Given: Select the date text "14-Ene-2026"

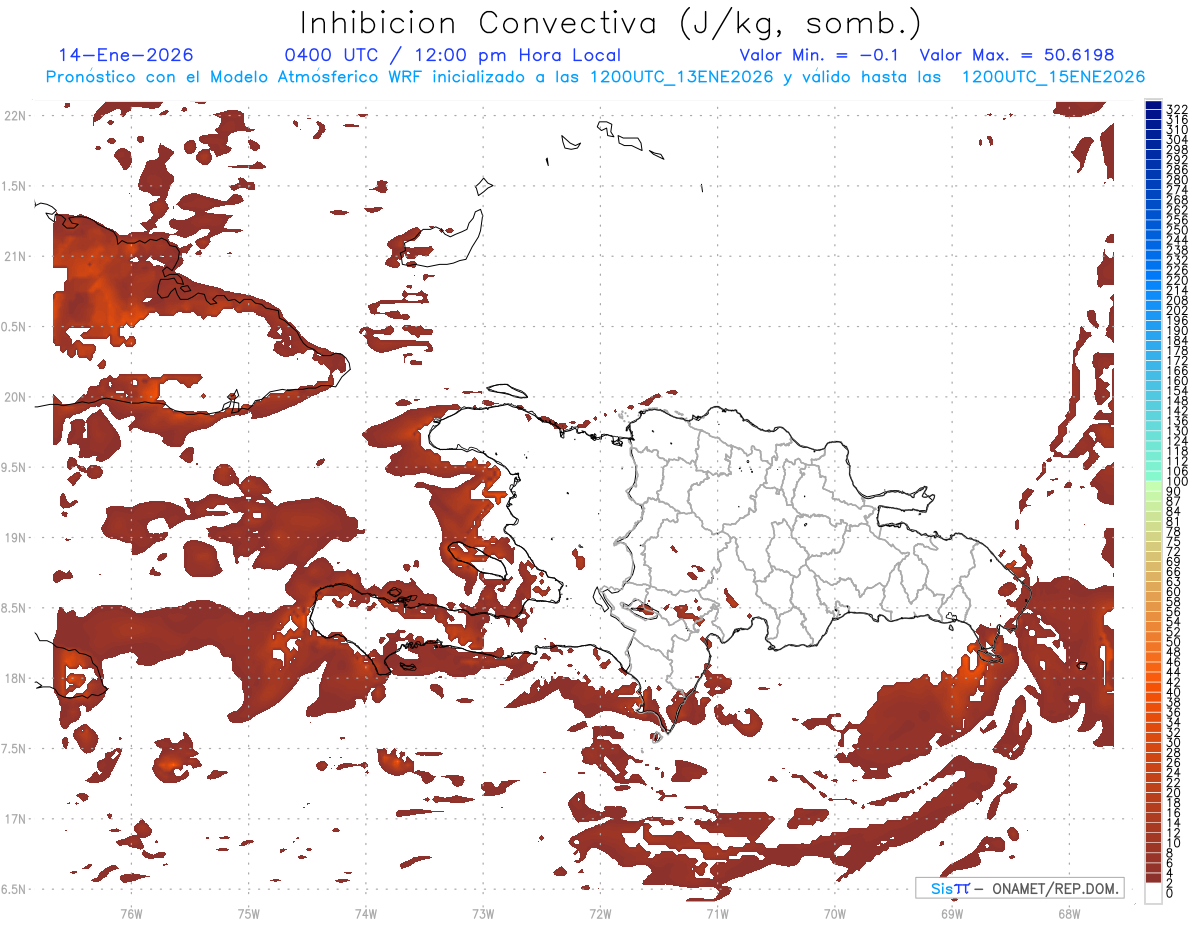Looking at the screenshot, I should click(x=126, y=56).
